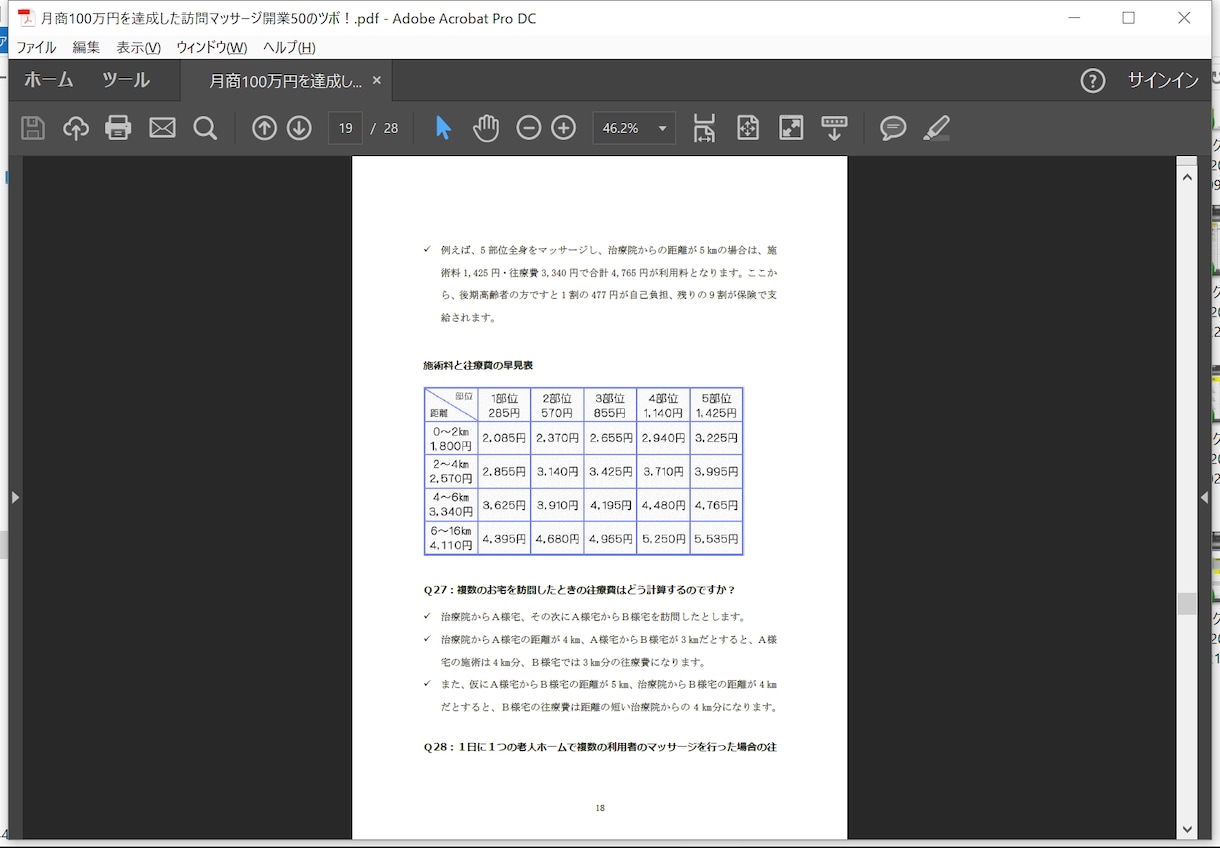Choose the Selection arrow tool
This screenshot has height=848, width=1220.
pos(444,128)
